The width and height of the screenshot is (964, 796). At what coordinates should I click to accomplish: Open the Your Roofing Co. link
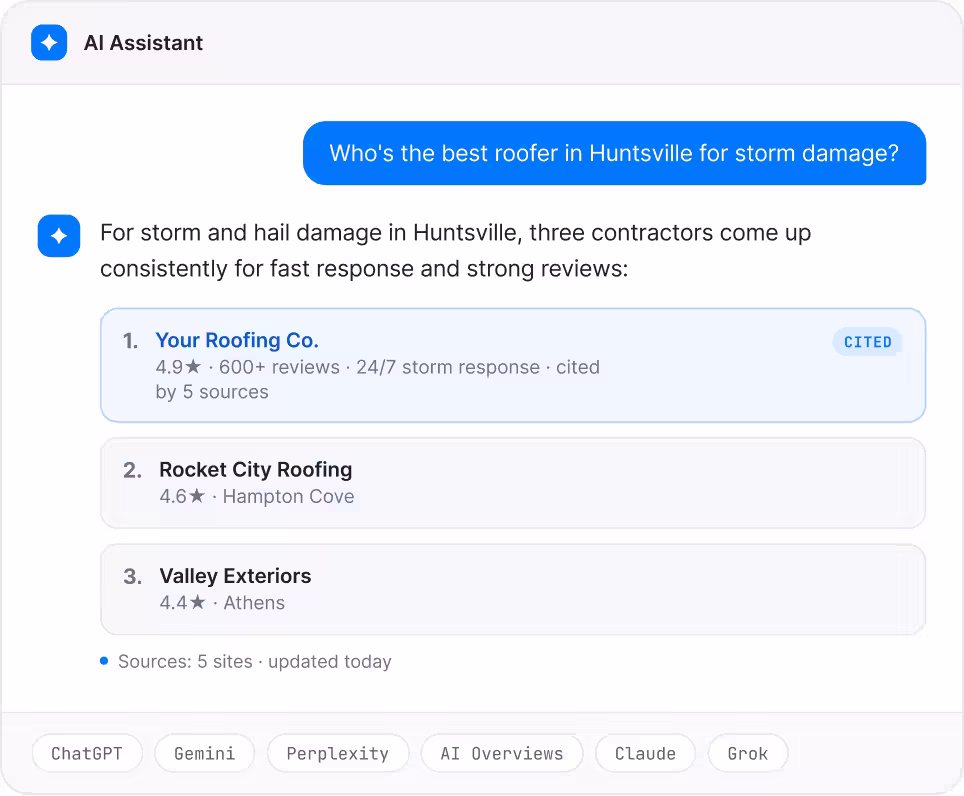[x=237, y=340]
